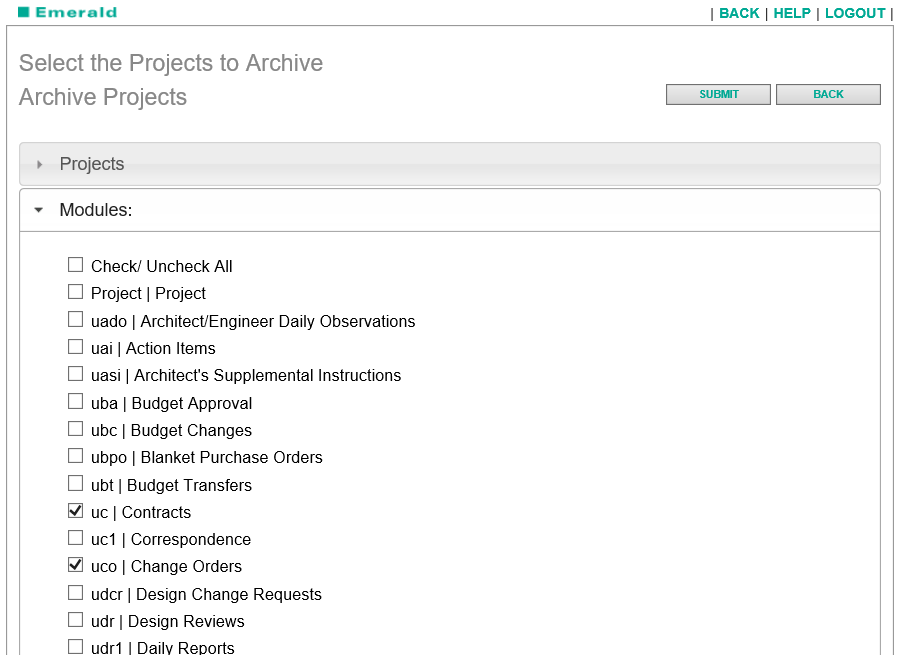The width and height of the screenshot is (900, 655).
Task: Check the udr Design Reviews module
Action: [x=76, y=619]
